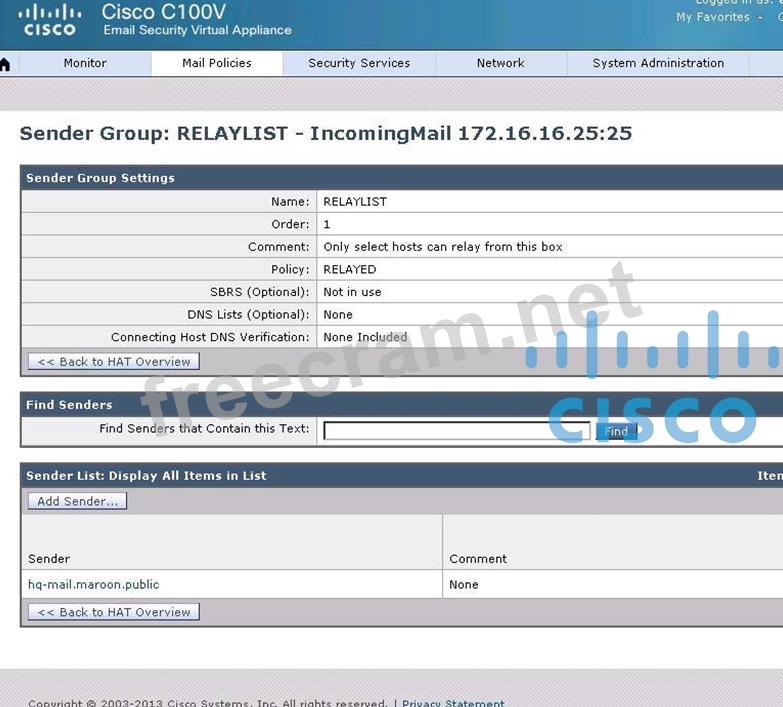
Task: Open the System Administration menu
Action: tap(658, 63)
